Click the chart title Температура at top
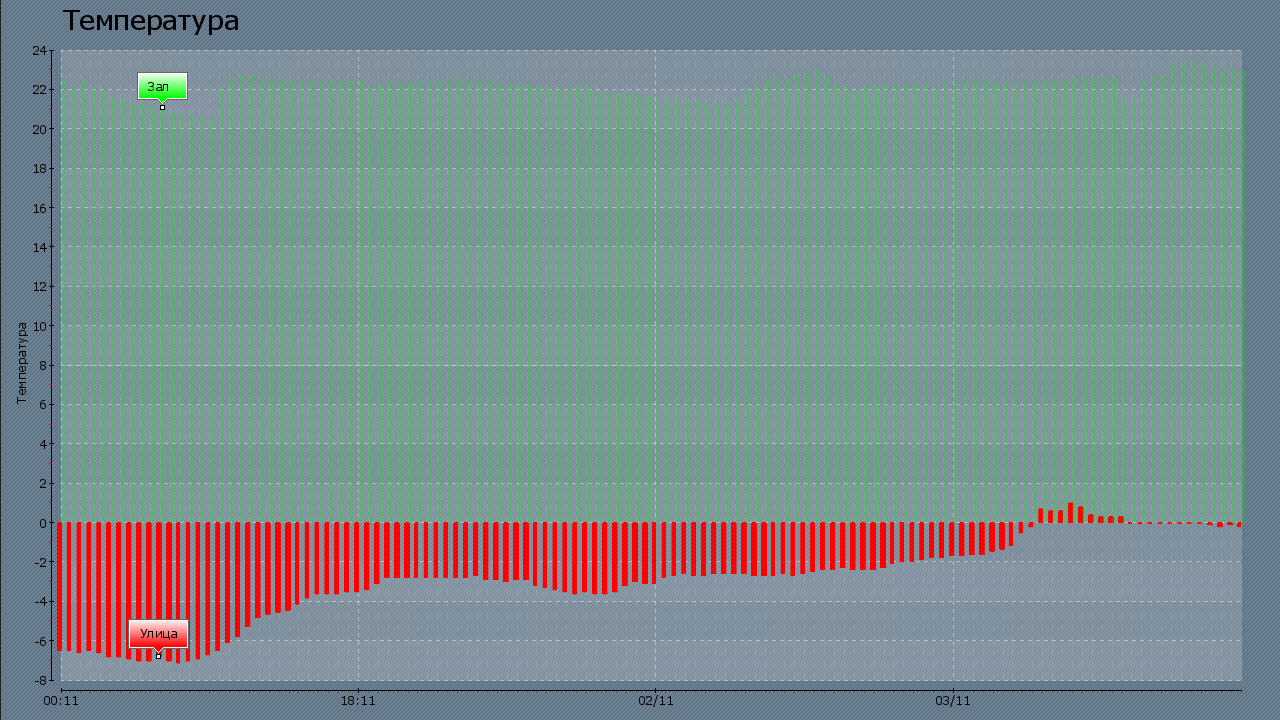 [x=151, y=21]
